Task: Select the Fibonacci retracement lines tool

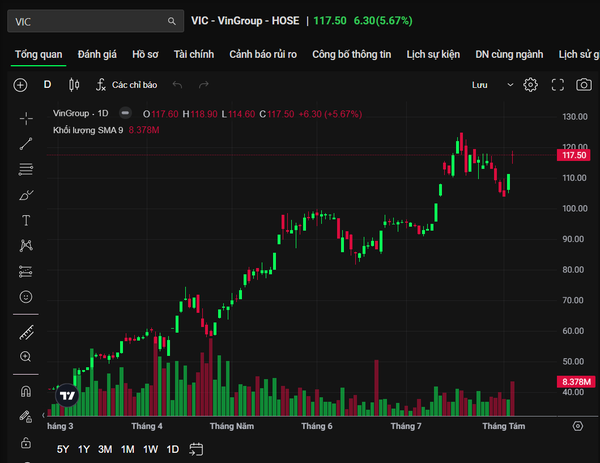Action: pyautogui.click(x=26, y=169)
